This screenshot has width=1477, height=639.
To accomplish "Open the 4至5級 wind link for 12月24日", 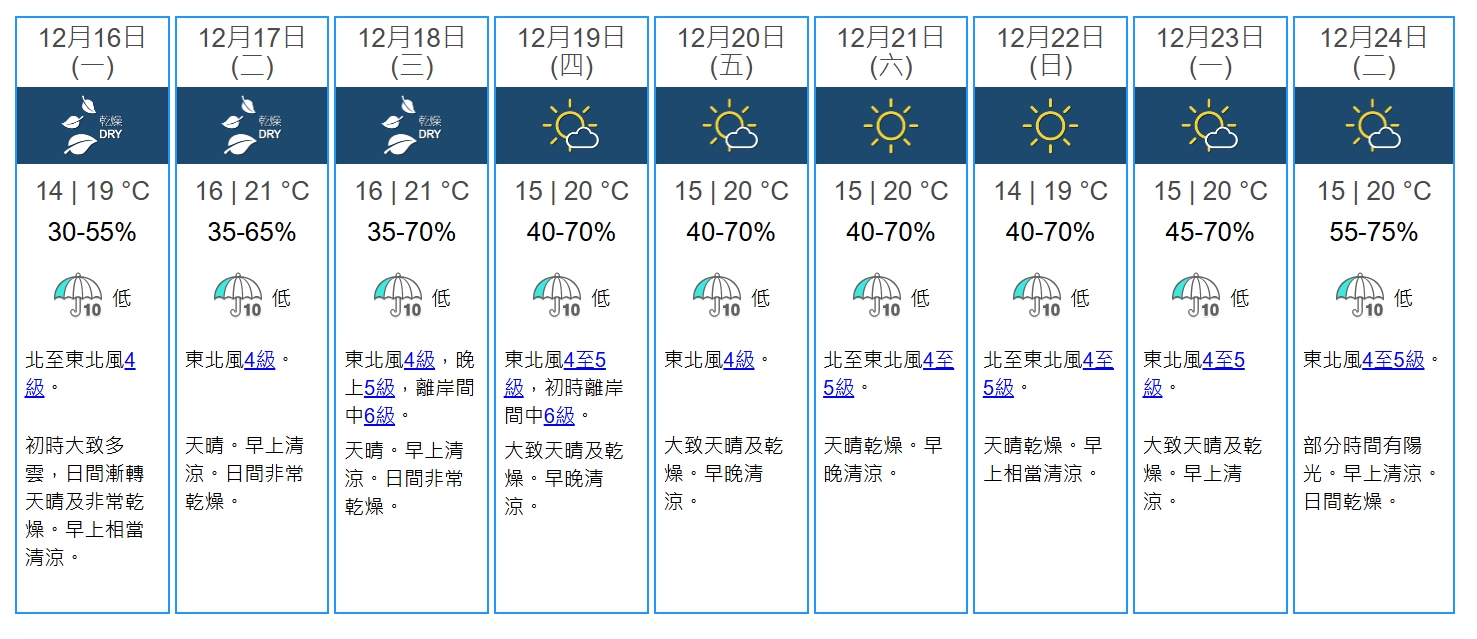I will (1392, 361).
